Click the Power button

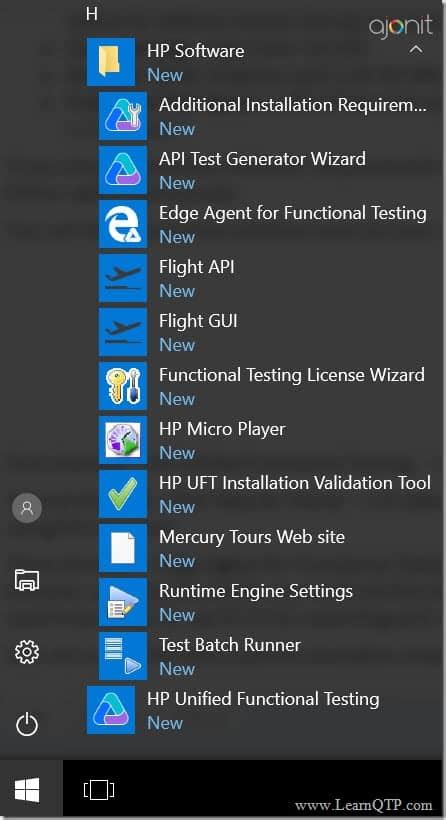pyautogui.click(x=27, y=725)
